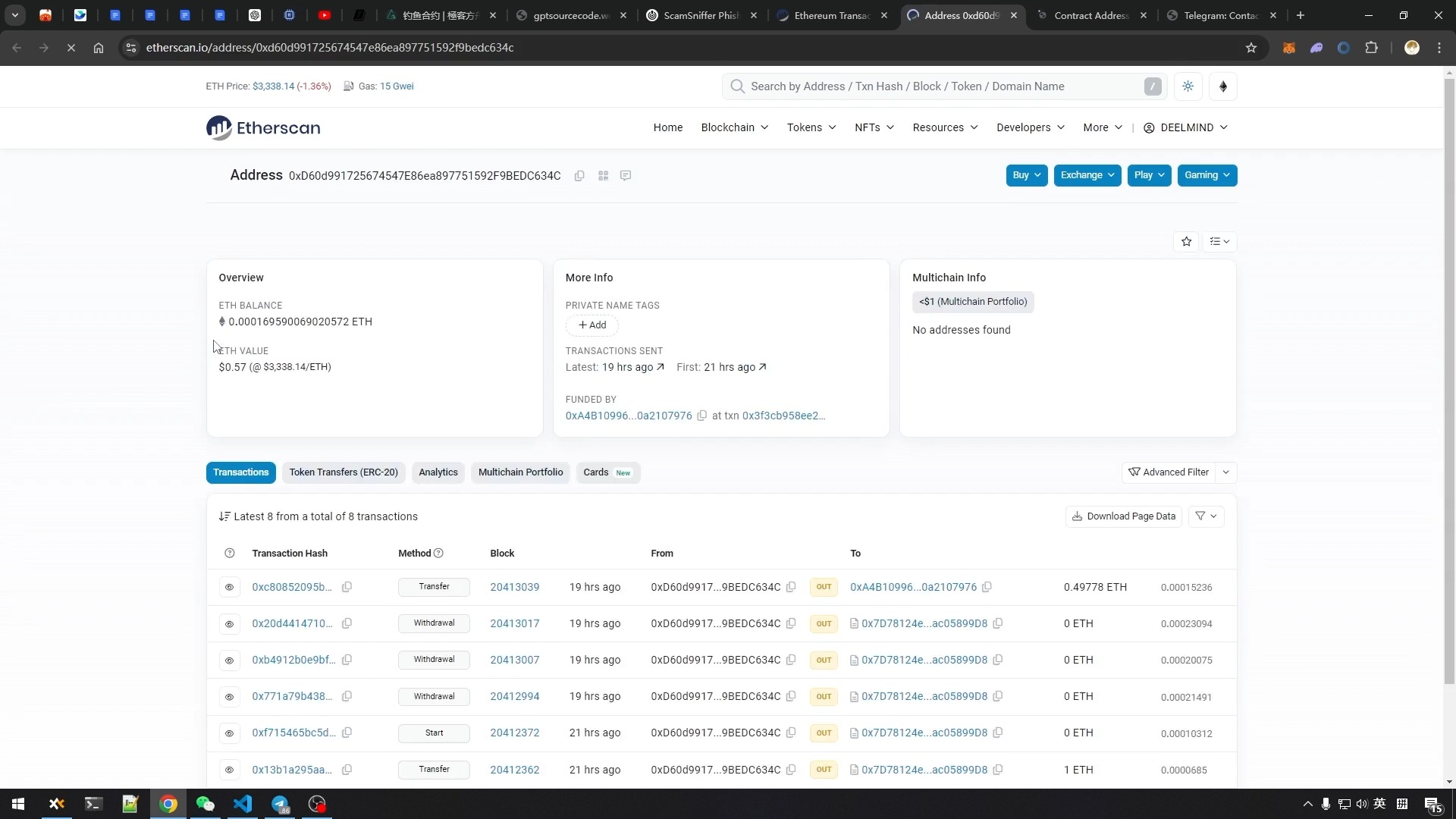Open the Analytics tab
1456x819 pixels.
click(438, 472)
